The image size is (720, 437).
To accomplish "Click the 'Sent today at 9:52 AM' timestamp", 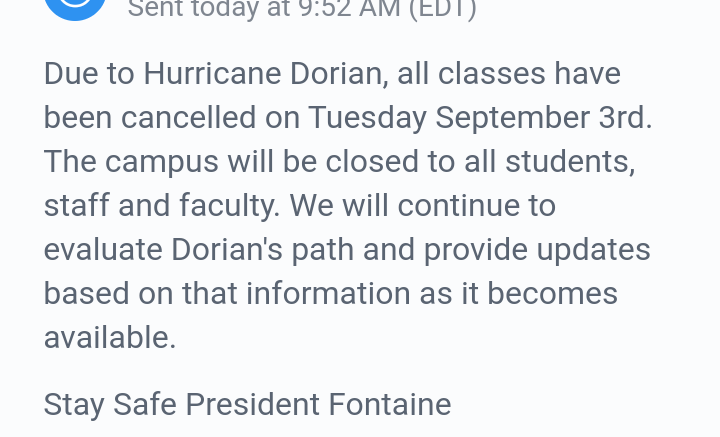I will point(264,9).
